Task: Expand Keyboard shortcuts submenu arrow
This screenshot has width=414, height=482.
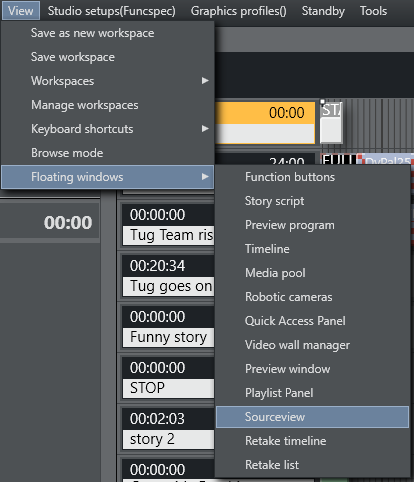Action: (205, 129)
